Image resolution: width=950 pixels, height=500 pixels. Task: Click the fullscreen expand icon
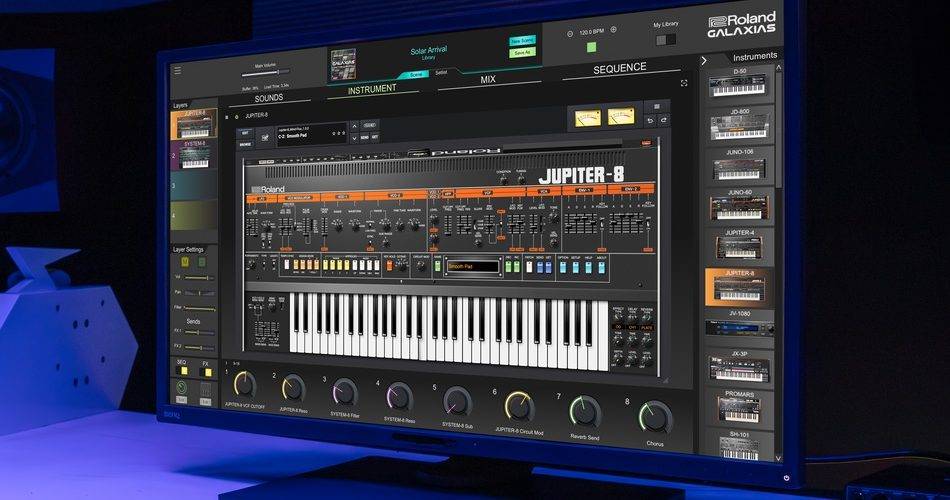(684, 83)
